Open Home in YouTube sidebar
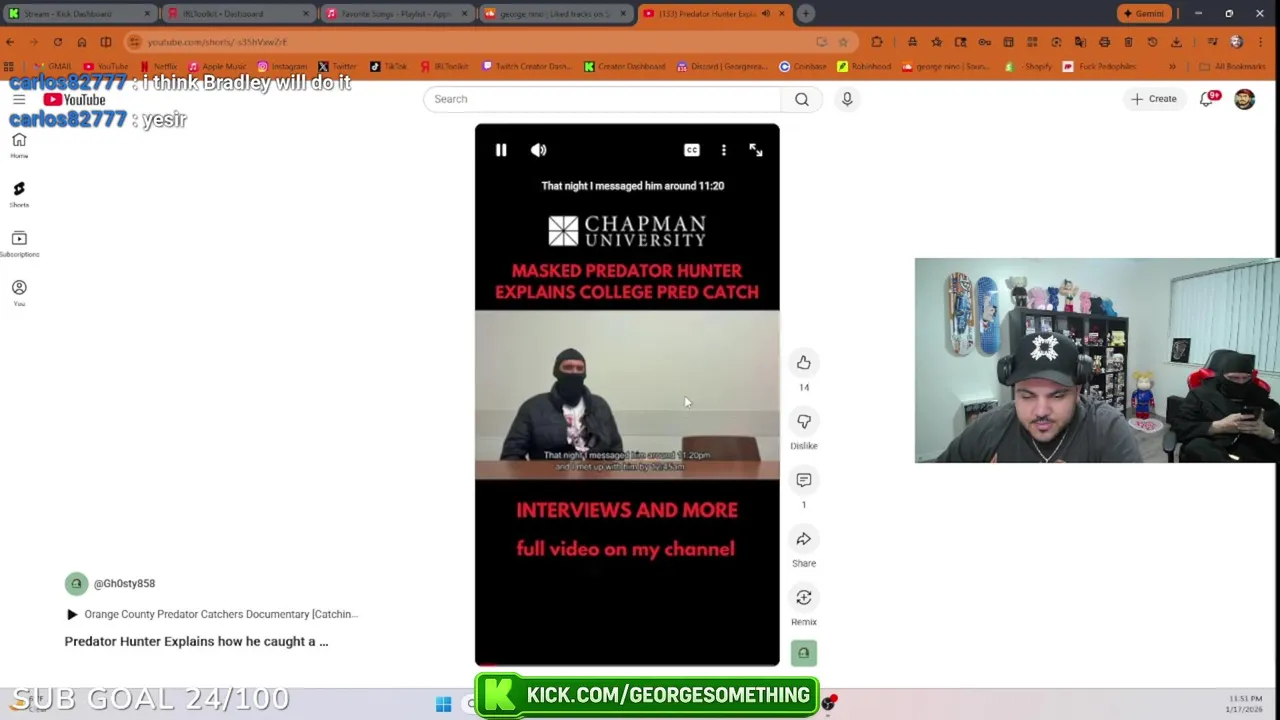This screenshot has height=720, width=1280. 19,146
